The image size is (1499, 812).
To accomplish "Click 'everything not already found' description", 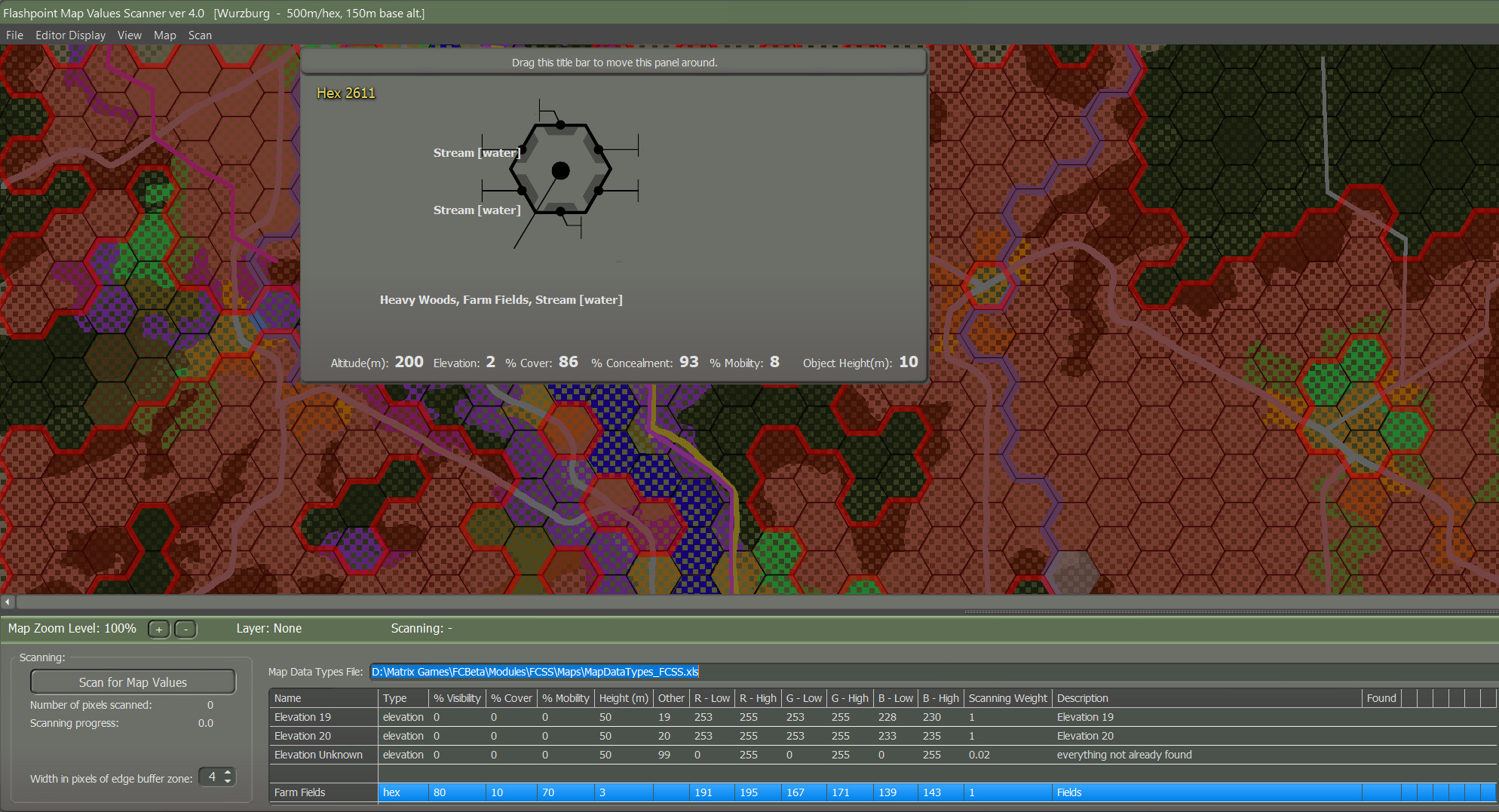I will [x=1123, y=755].
